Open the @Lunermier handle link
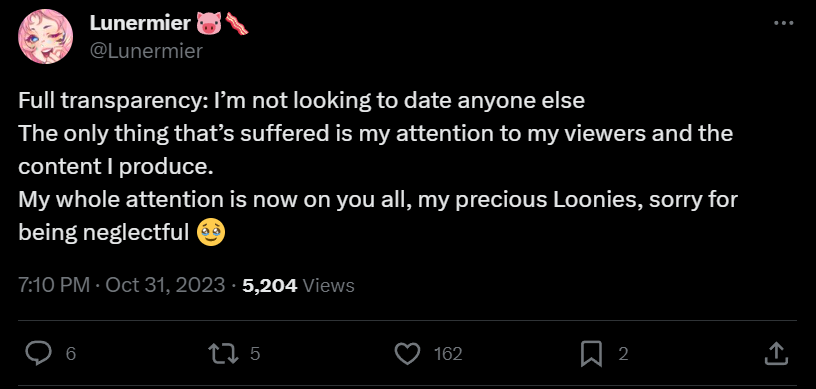The image size is (816, 389). [x=146, y=51]
